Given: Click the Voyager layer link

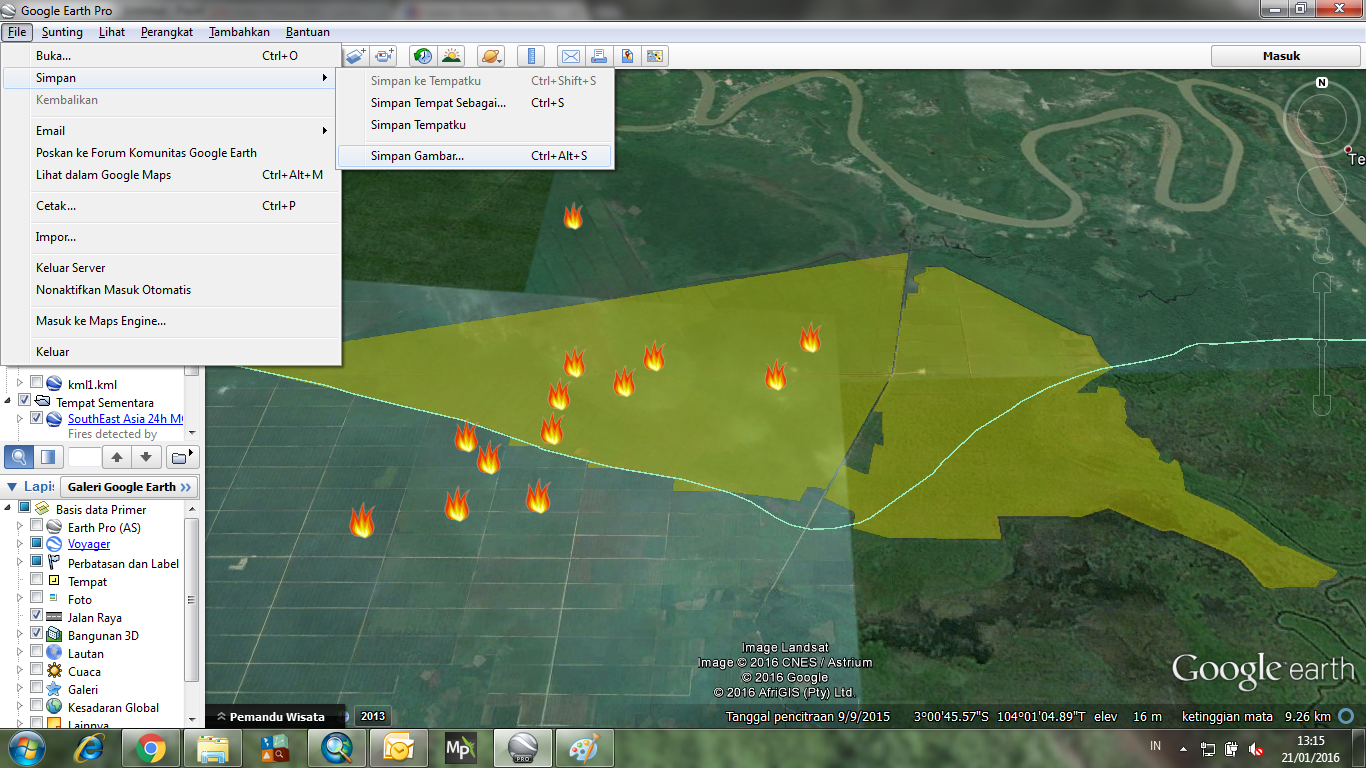Looking at the screenshot, I should click(x=89, y=544).
